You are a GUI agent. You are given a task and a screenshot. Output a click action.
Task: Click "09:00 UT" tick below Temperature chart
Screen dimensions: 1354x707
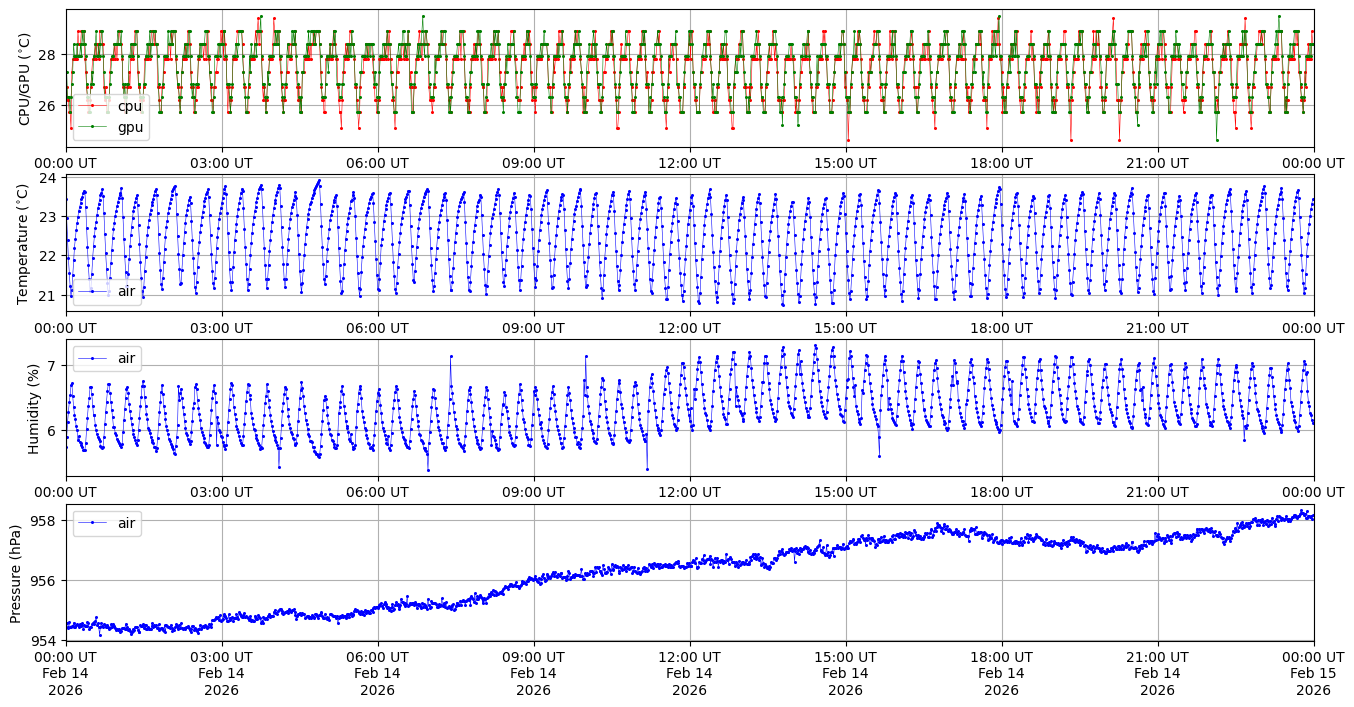click(533, 328)
